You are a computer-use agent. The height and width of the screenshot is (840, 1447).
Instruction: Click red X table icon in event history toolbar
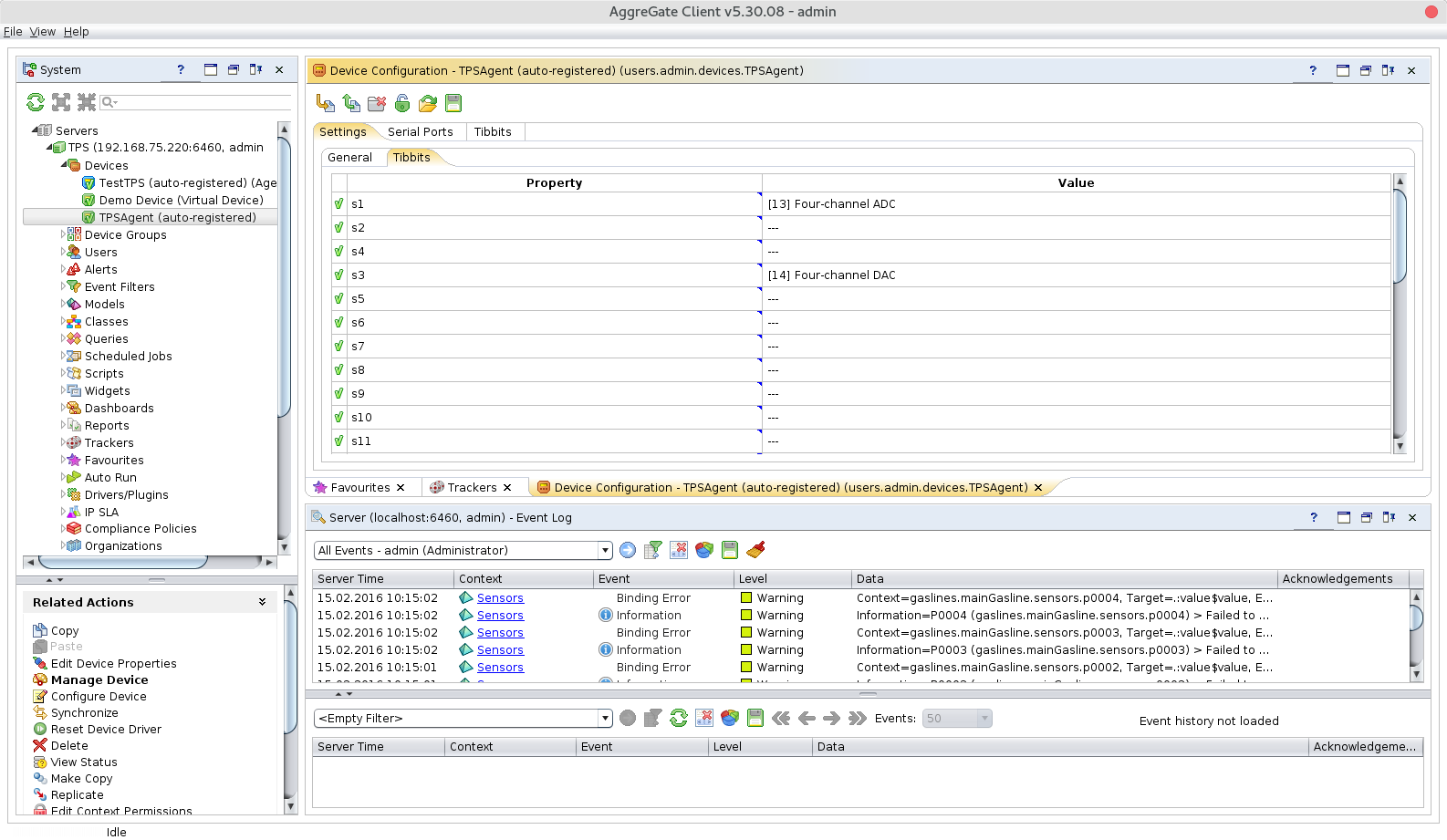704,718
